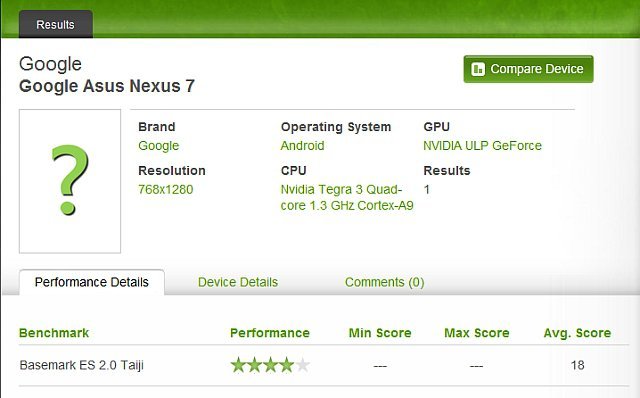Click the Basemark ES 2.0 Taiji row
Screen dimensions: 640x398
[324, 365]
